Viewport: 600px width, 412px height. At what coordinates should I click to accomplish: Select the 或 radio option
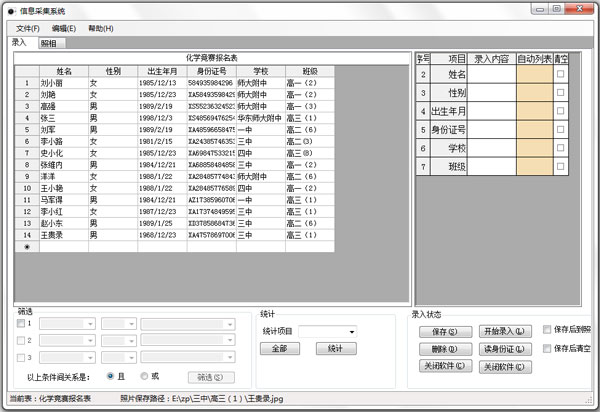pos(143,377)
